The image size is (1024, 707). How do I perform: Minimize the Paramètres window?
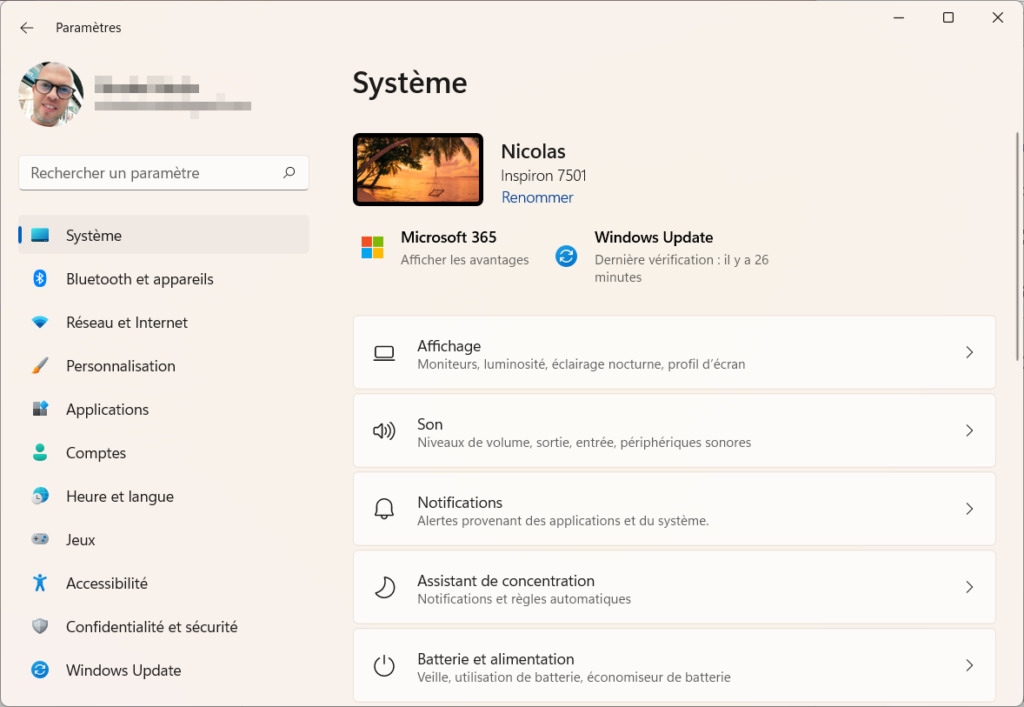tap(899, 18)
